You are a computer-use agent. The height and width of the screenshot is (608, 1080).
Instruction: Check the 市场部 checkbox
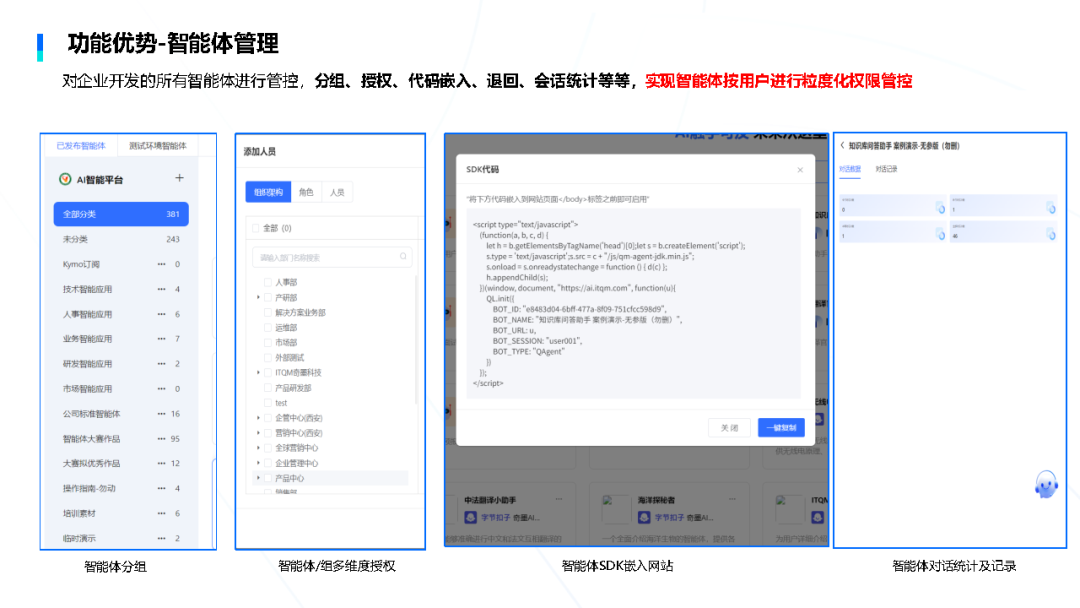(x=268, y=342)
